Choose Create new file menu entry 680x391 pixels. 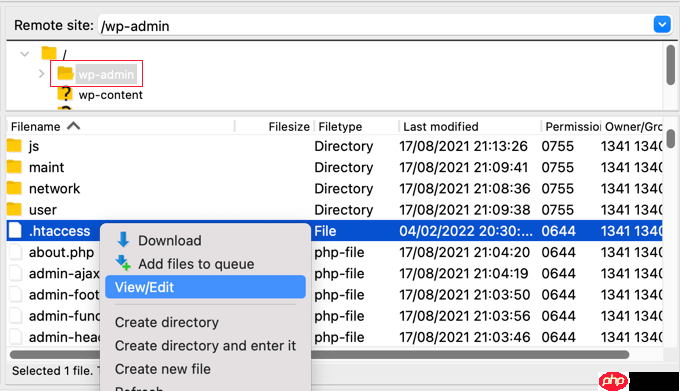163,369
